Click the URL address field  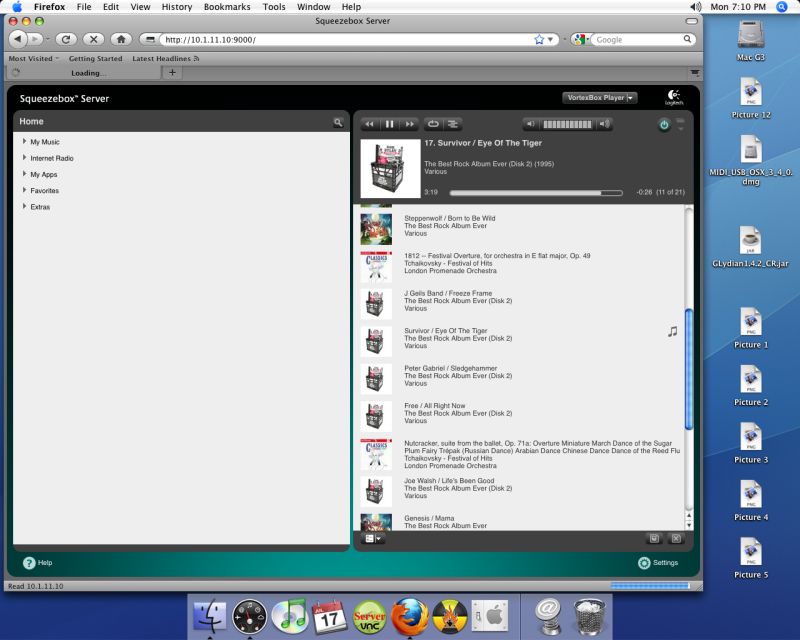click(x=347, y=39)
